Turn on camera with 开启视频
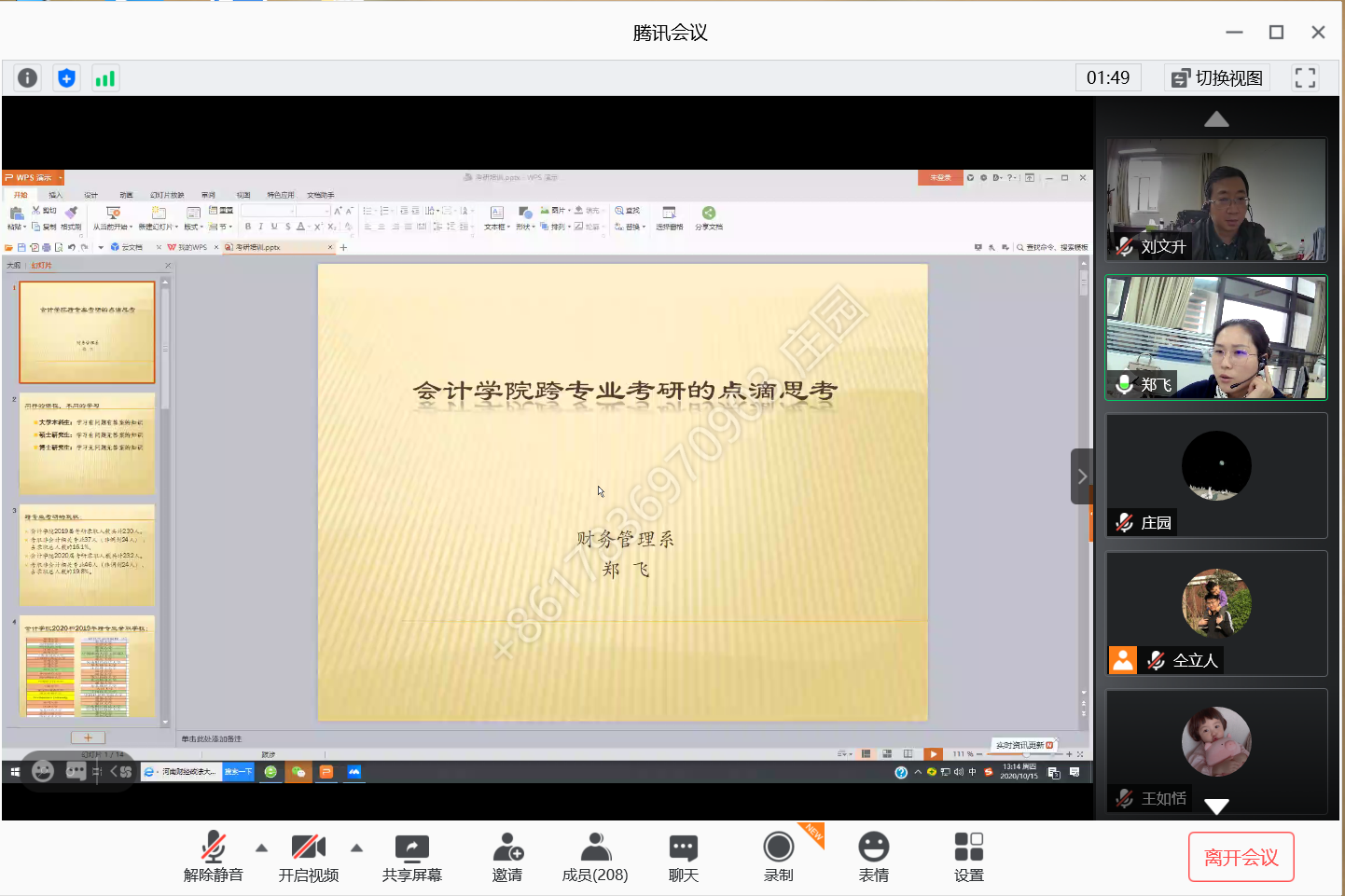1345x896 pixels. pyautogui.click(x=309, y=857)
